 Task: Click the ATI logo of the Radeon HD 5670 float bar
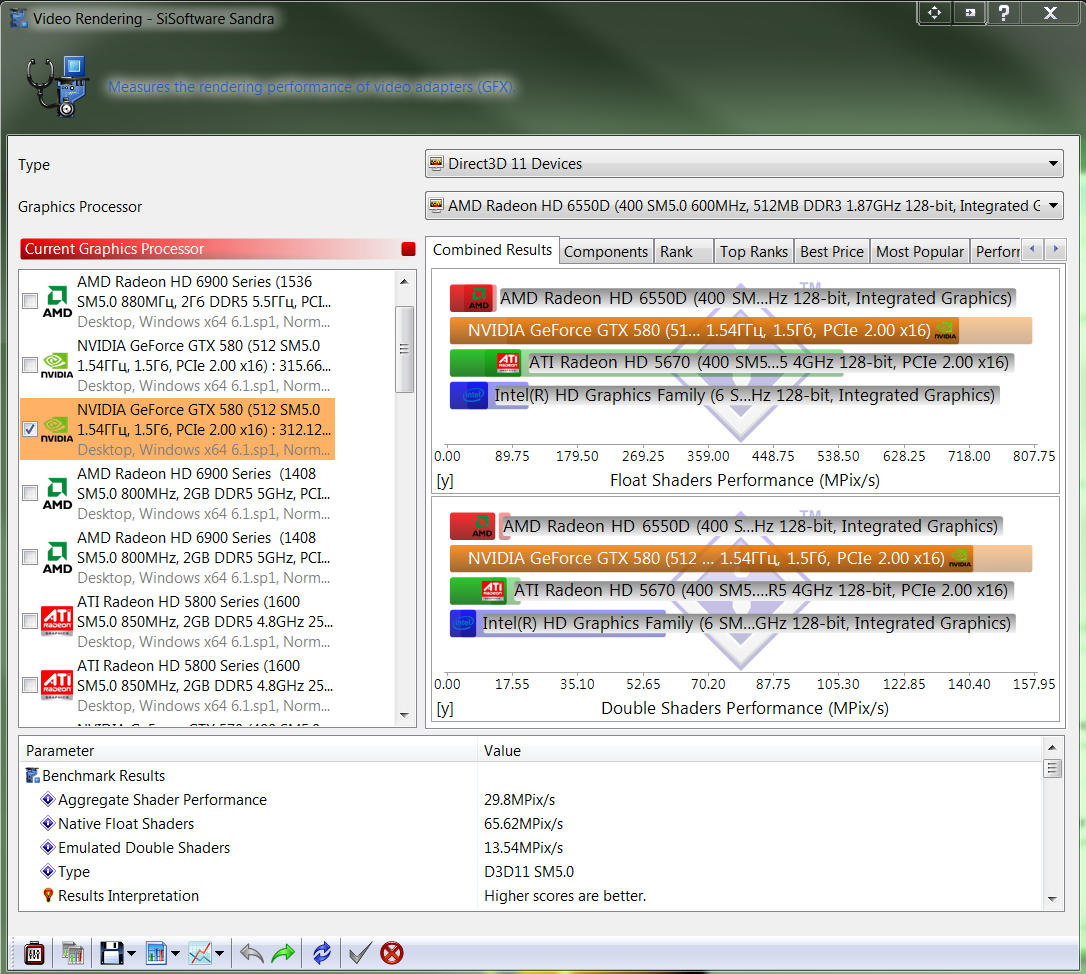pos(508,362)
